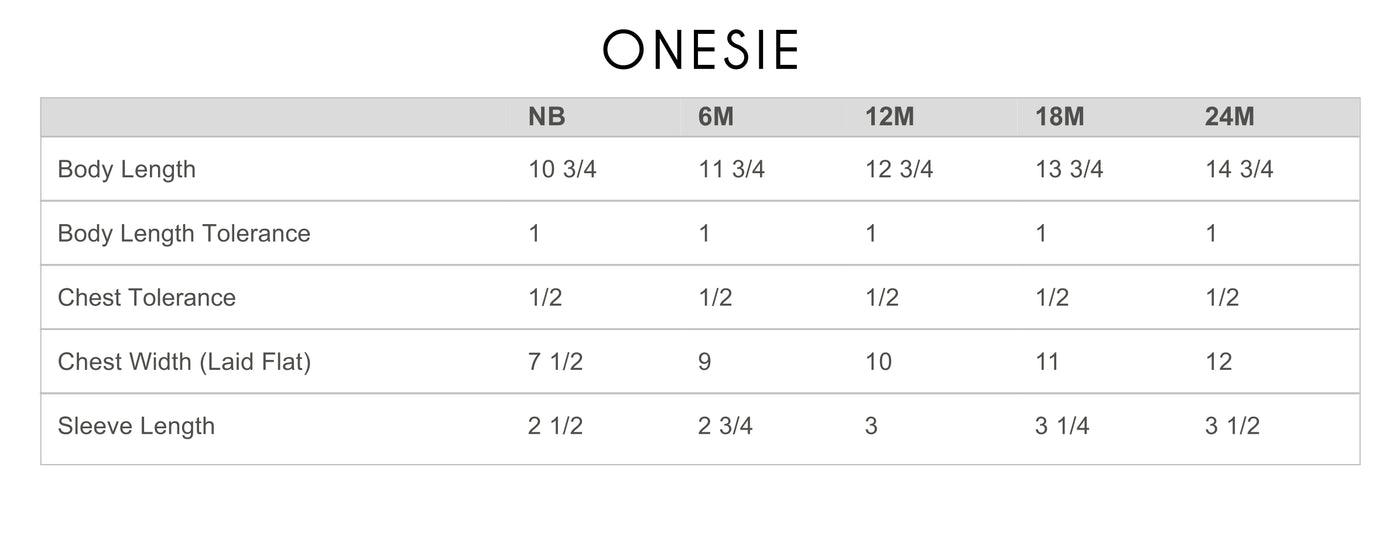Select the 12M body length value 12 3/4
1400x543 pixels.
click(899, 169)
